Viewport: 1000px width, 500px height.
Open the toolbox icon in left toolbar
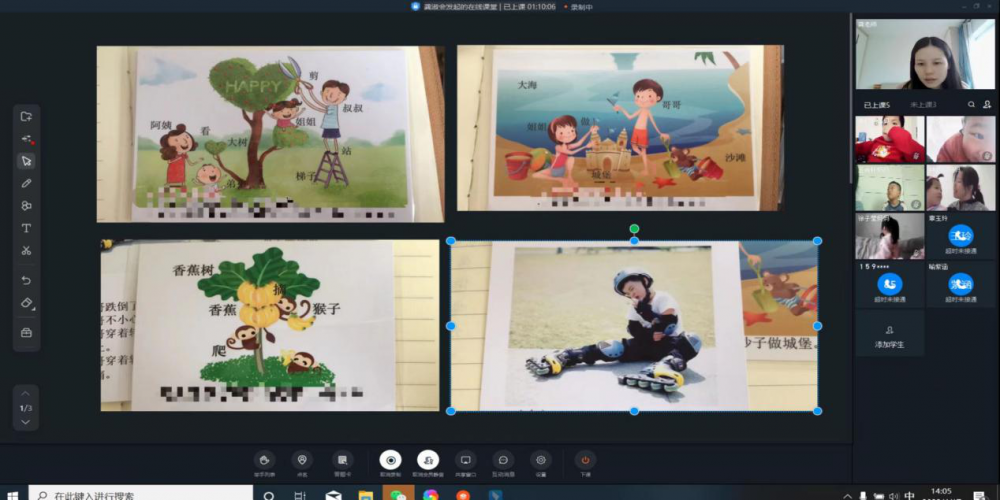click(x=26, y=332)
